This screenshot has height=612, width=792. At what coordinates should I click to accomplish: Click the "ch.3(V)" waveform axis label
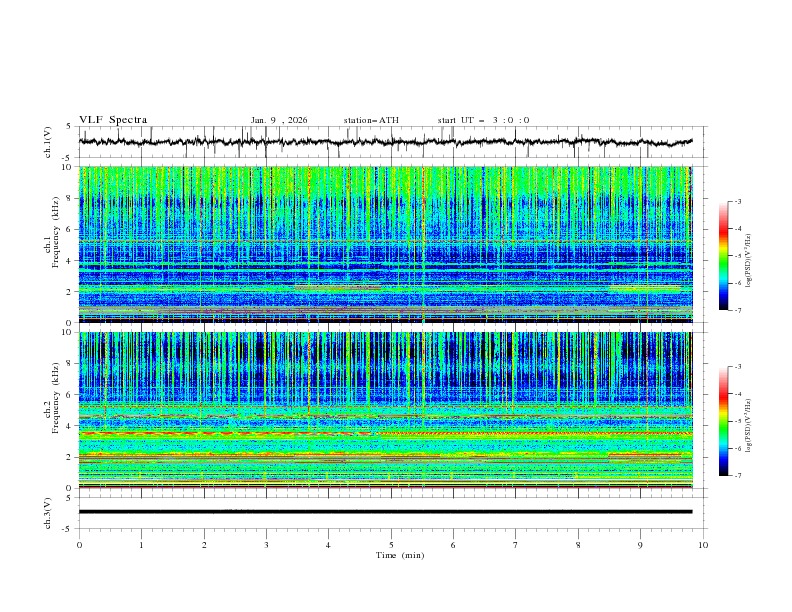pos(48,513)
